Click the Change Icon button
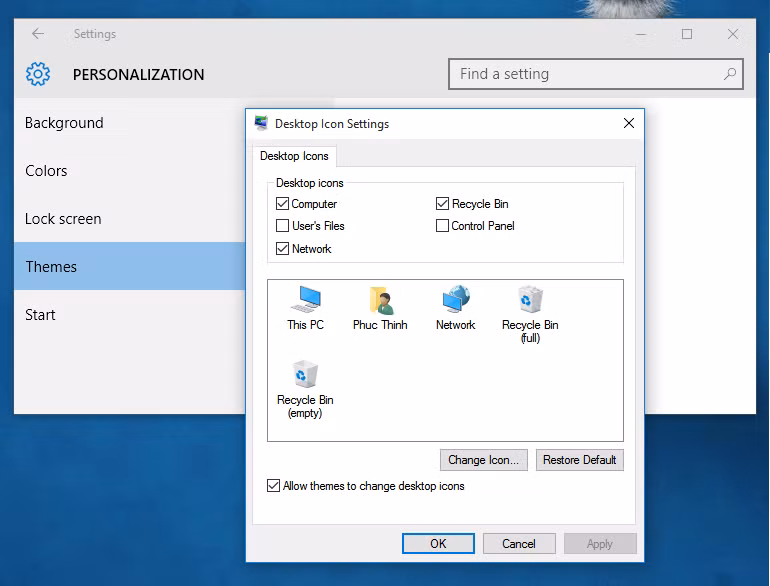Screen dimensions: 770x586 click(483, 460)
